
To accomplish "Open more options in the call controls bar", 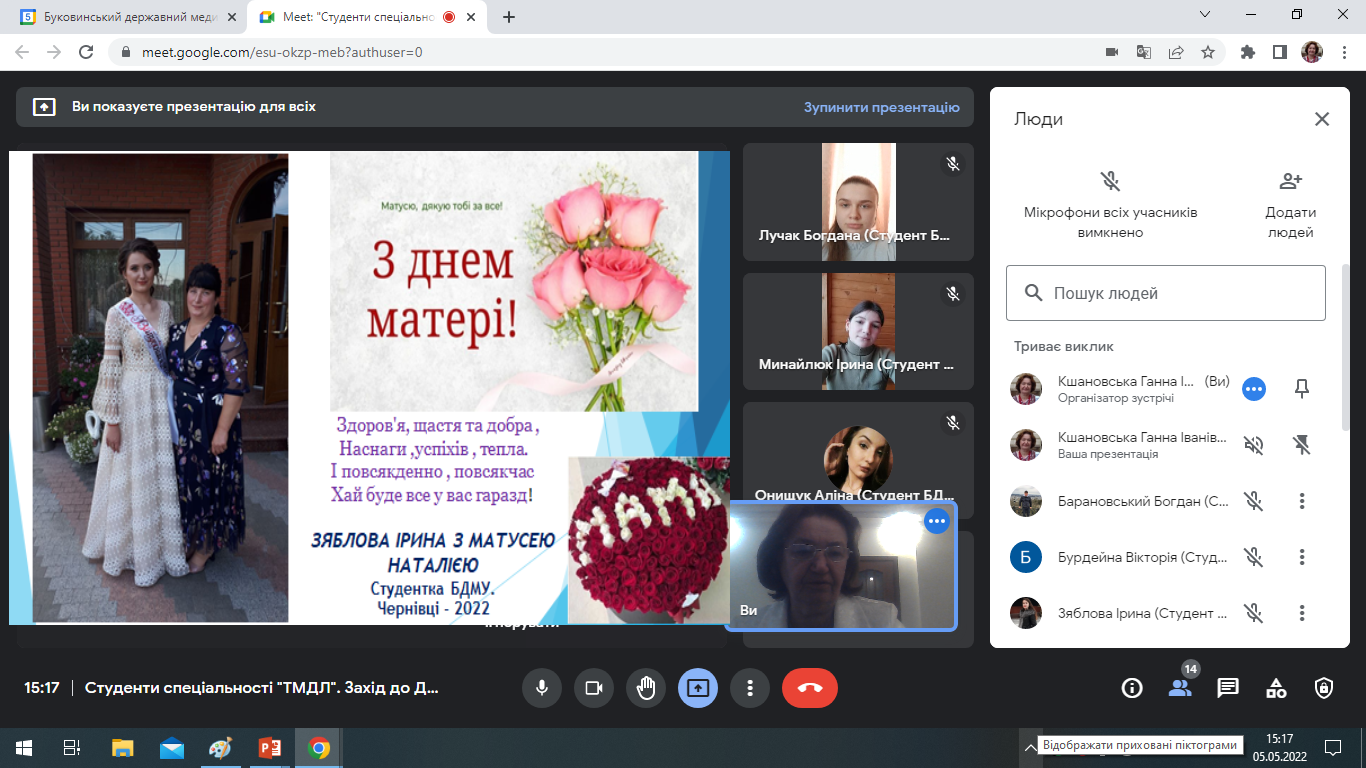I will coord(750,688).
